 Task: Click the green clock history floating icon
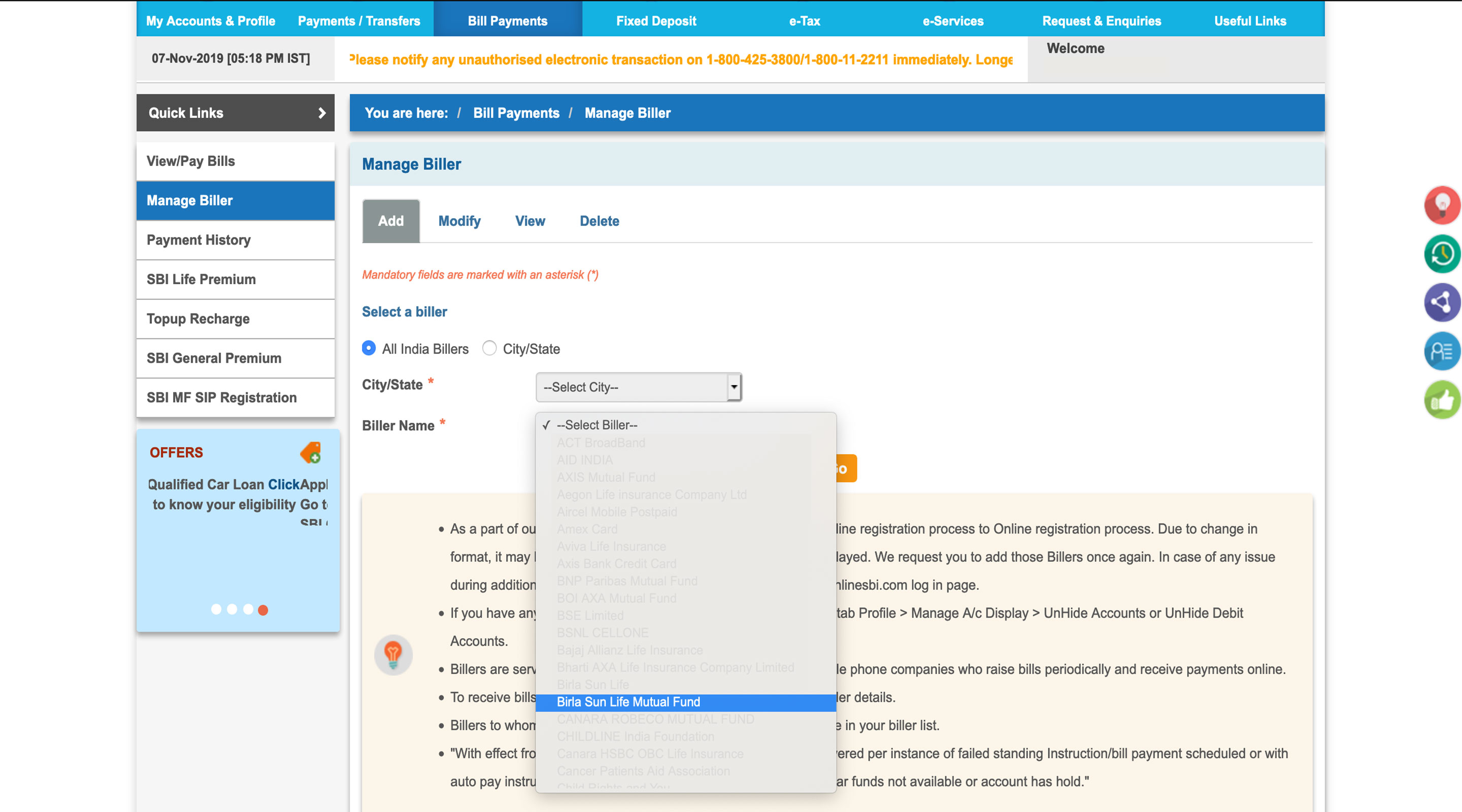pos(1441,254)
